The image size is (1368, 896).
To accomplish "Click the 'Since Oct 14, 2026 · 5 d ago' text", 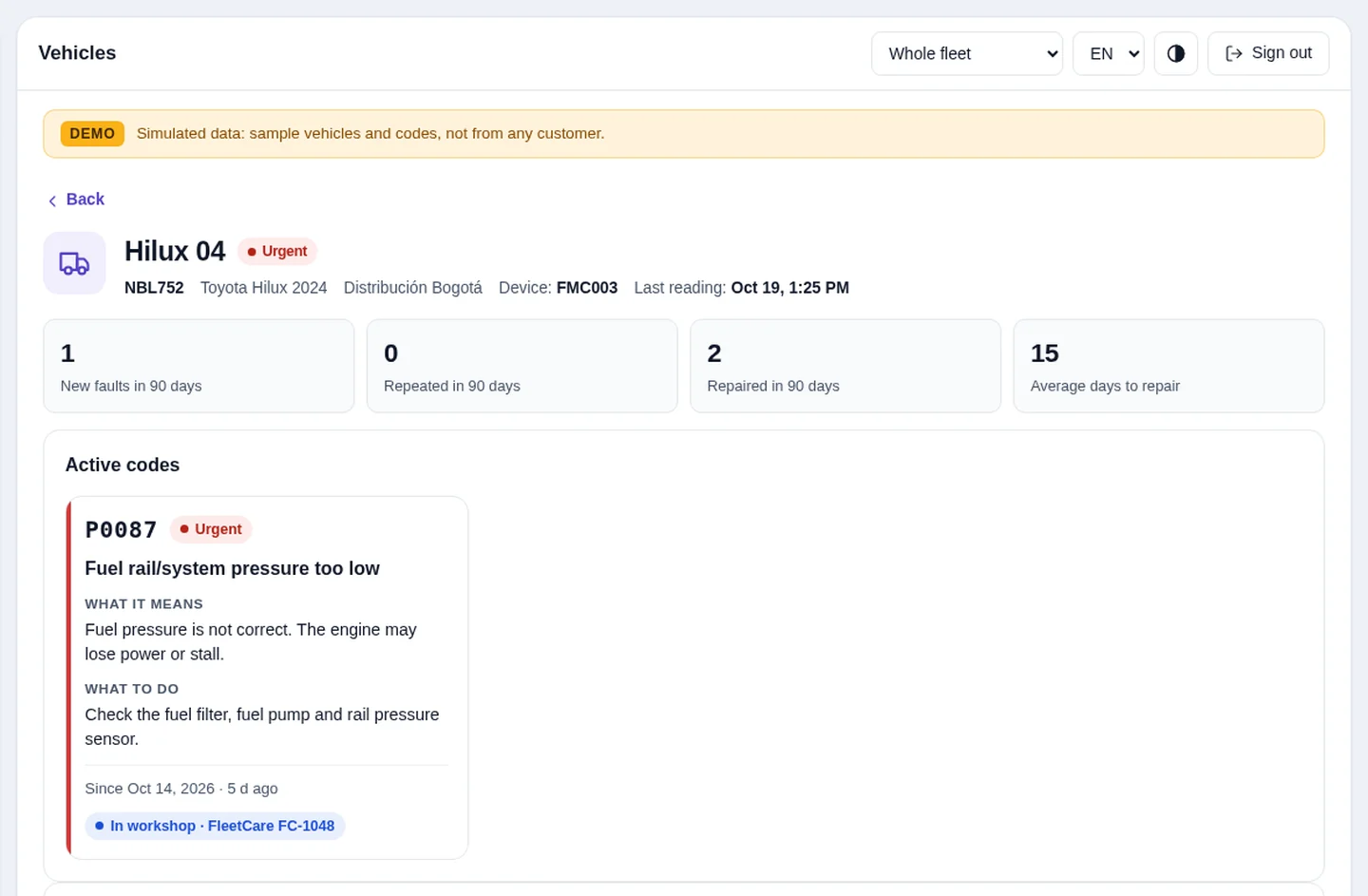I will point(181,789).
